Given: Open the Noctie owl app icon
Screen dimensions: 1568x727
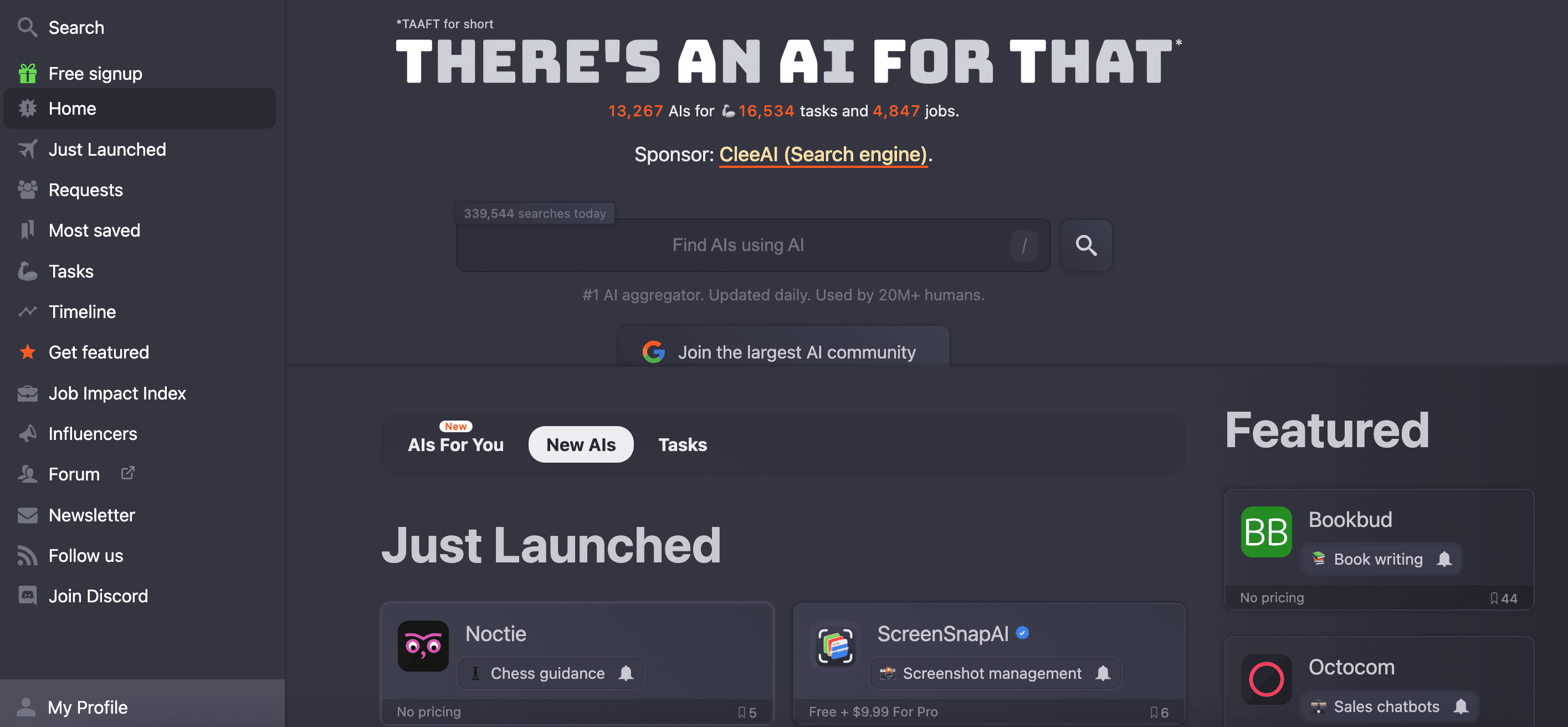Looking at the screenshot, I should click(x=423, y=646).
